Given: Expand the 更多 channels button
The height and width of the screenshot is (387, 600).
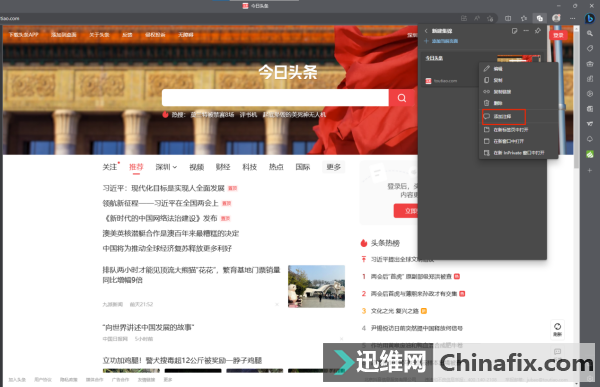Looking at the screenshot, I should [333, 167].
